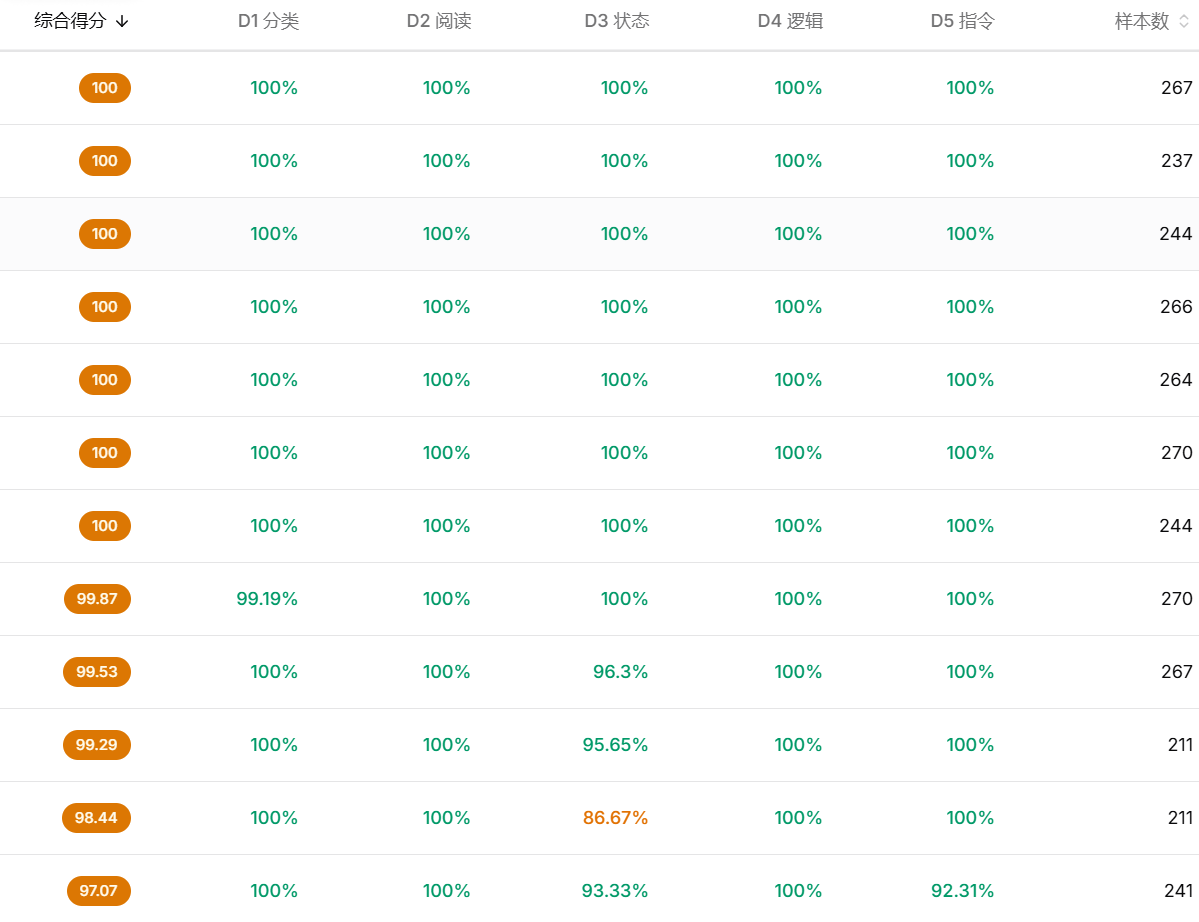
Task: Click the 99.29 score badge
Action: coord(97,745)
